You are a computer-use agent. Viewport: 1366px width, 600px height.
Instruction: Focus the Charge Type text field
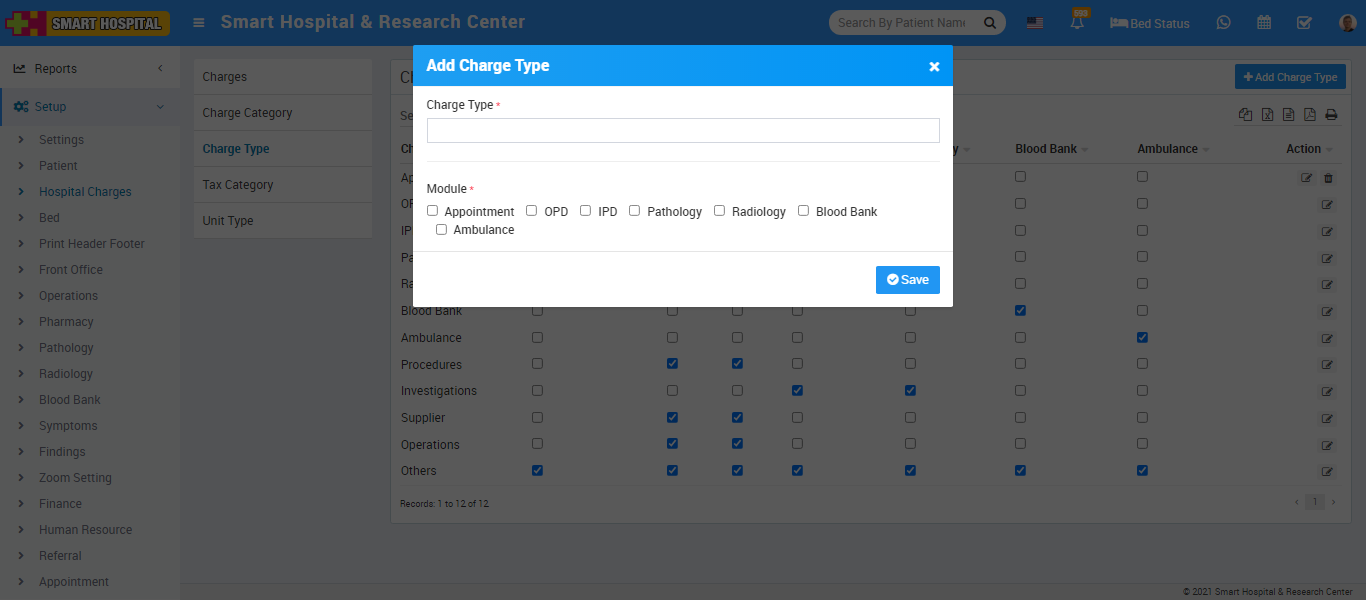(683, 131)
